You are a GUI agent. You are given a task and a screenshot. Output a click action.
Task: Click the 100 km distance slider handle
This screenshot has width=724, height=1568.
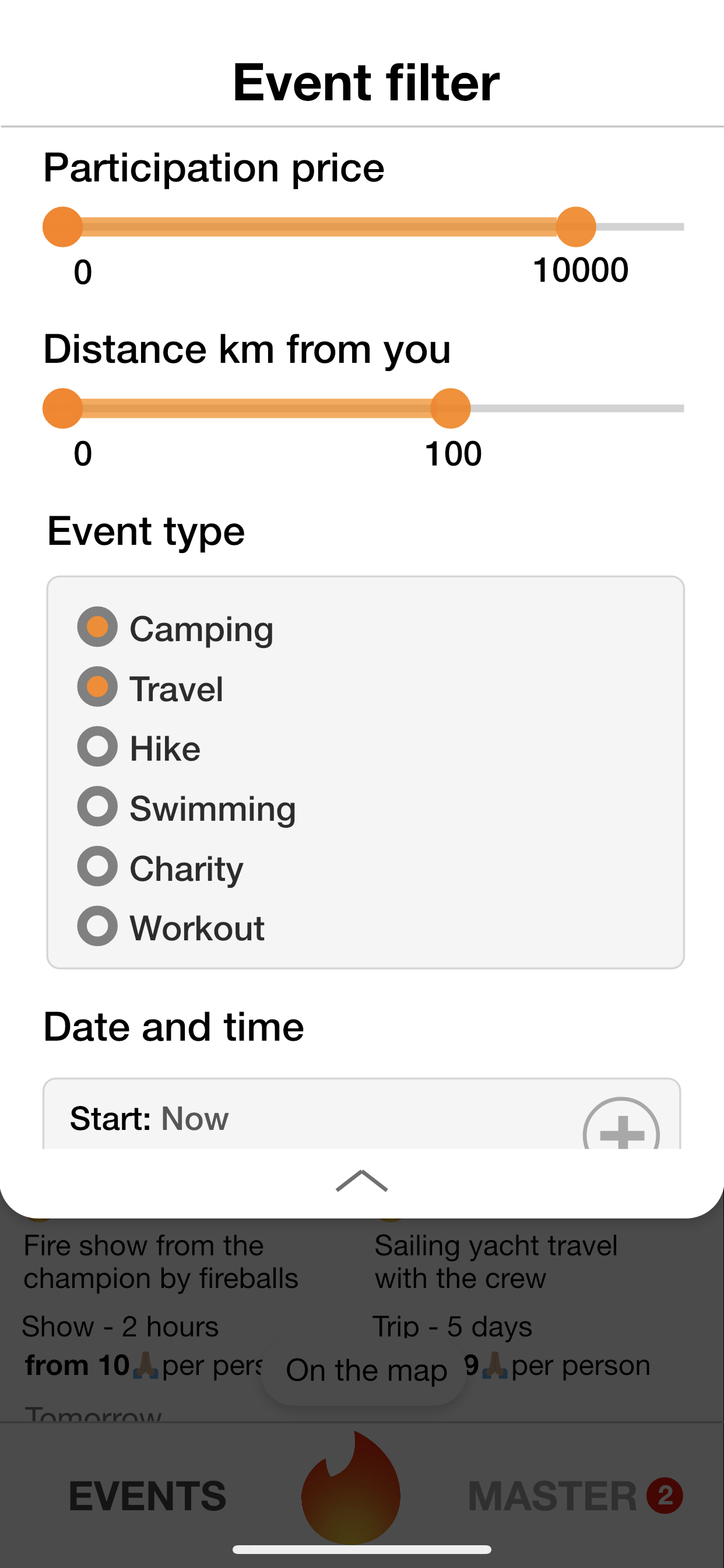[x=450, y=408]
